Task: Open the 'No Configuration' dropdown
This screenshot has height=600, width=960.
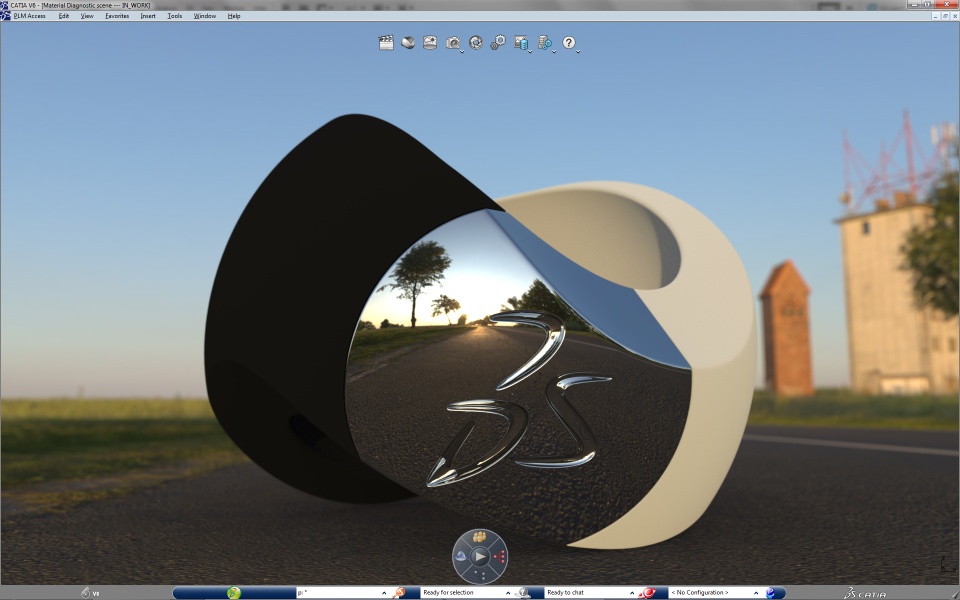Action: (x=714, y=593)
